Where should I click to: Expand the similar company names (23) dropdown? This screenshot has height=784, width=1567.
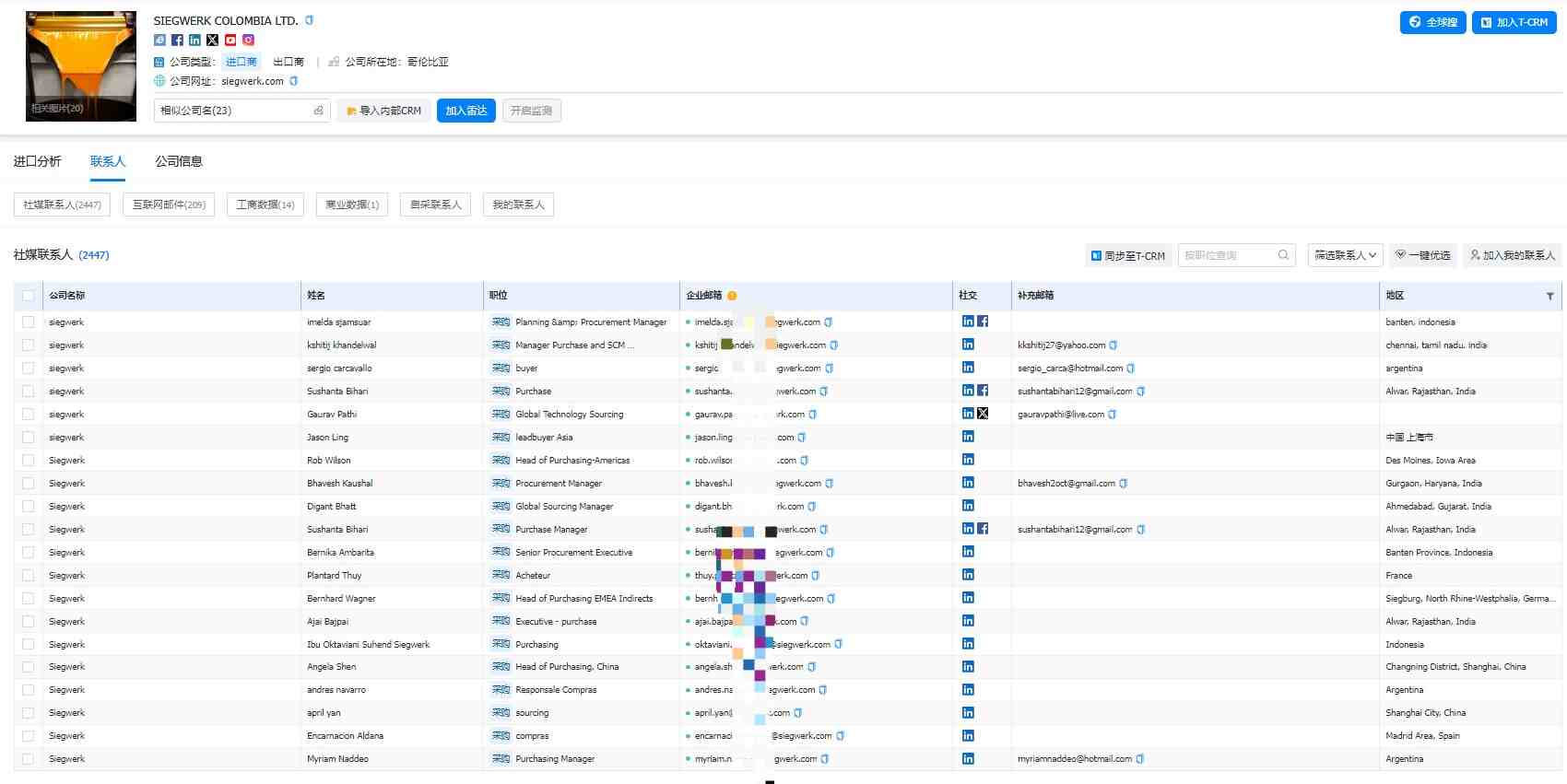(242, 111)
